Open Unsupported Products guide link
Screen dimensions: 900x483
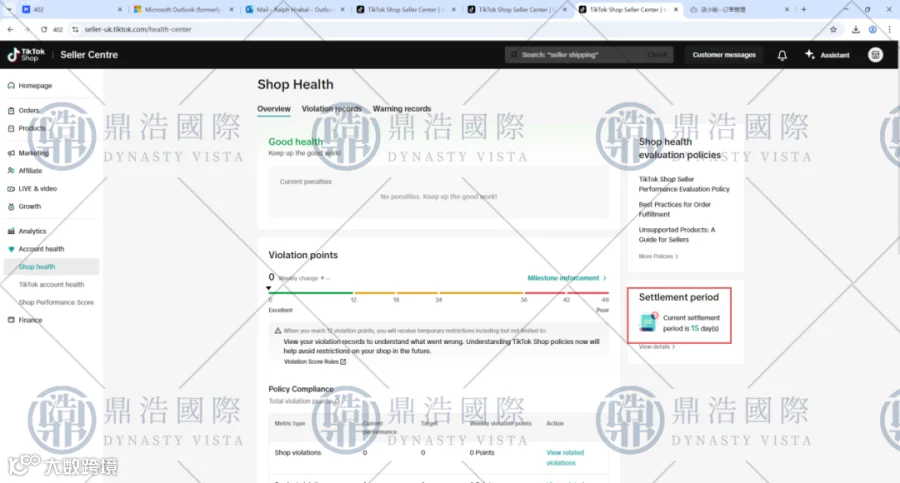pos(677,234)
